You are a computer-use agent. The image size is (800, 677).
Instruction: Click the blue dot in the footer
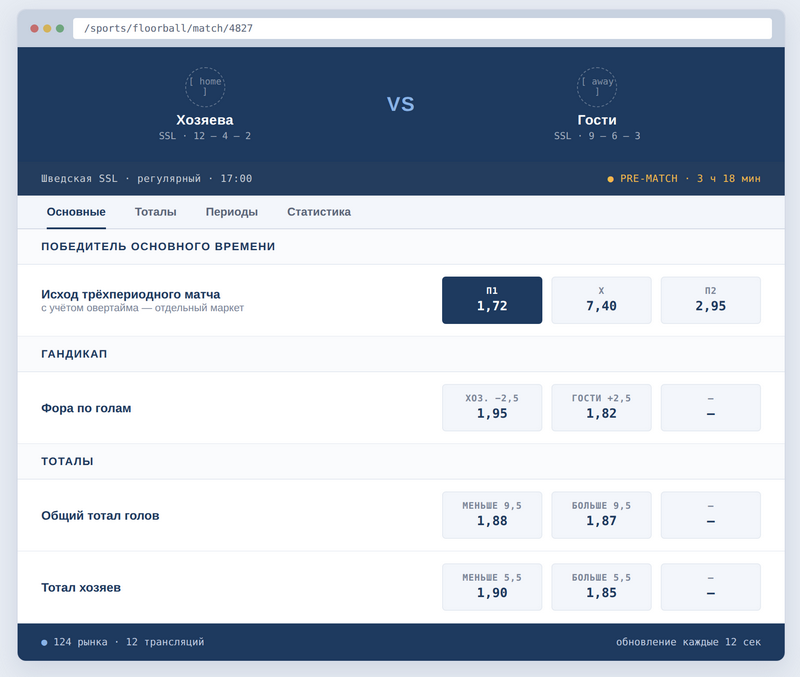point(44,642)
